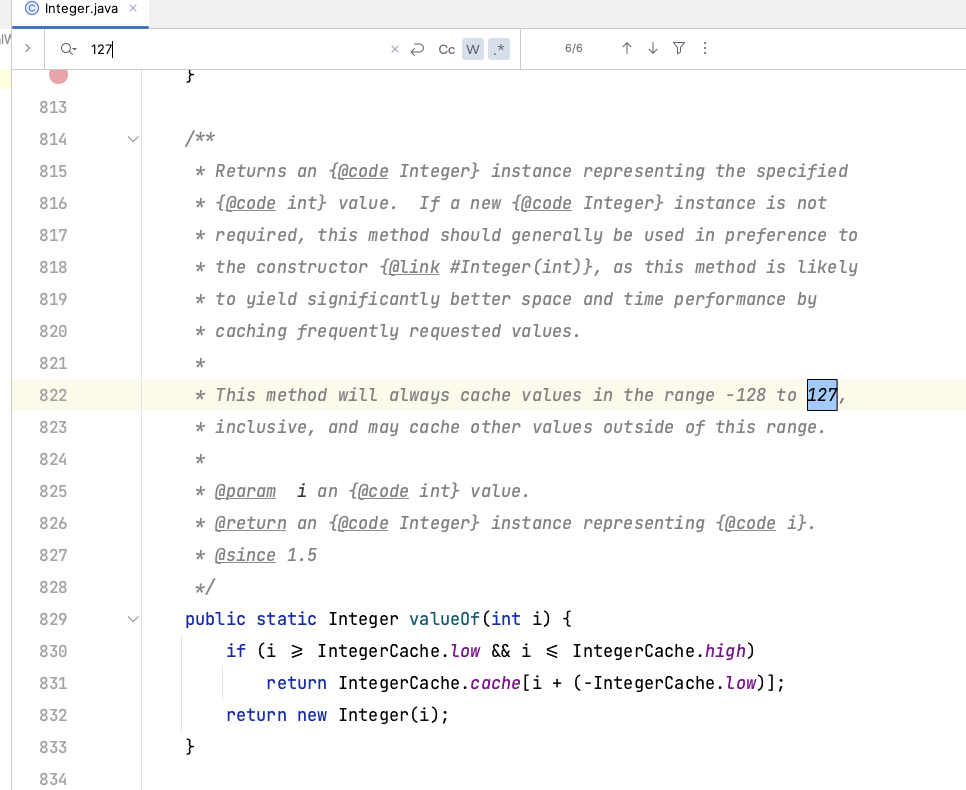The image size is (966, 790).
Task: Click the @code tag on line 815
Action: click(363, 171)
